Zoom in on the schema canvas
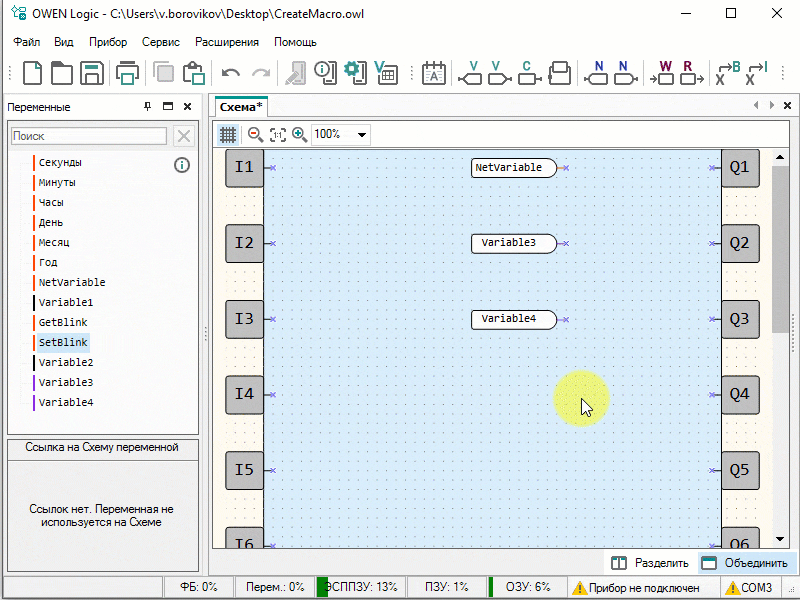This screenshot has width=800, height=600. point(299,134)
